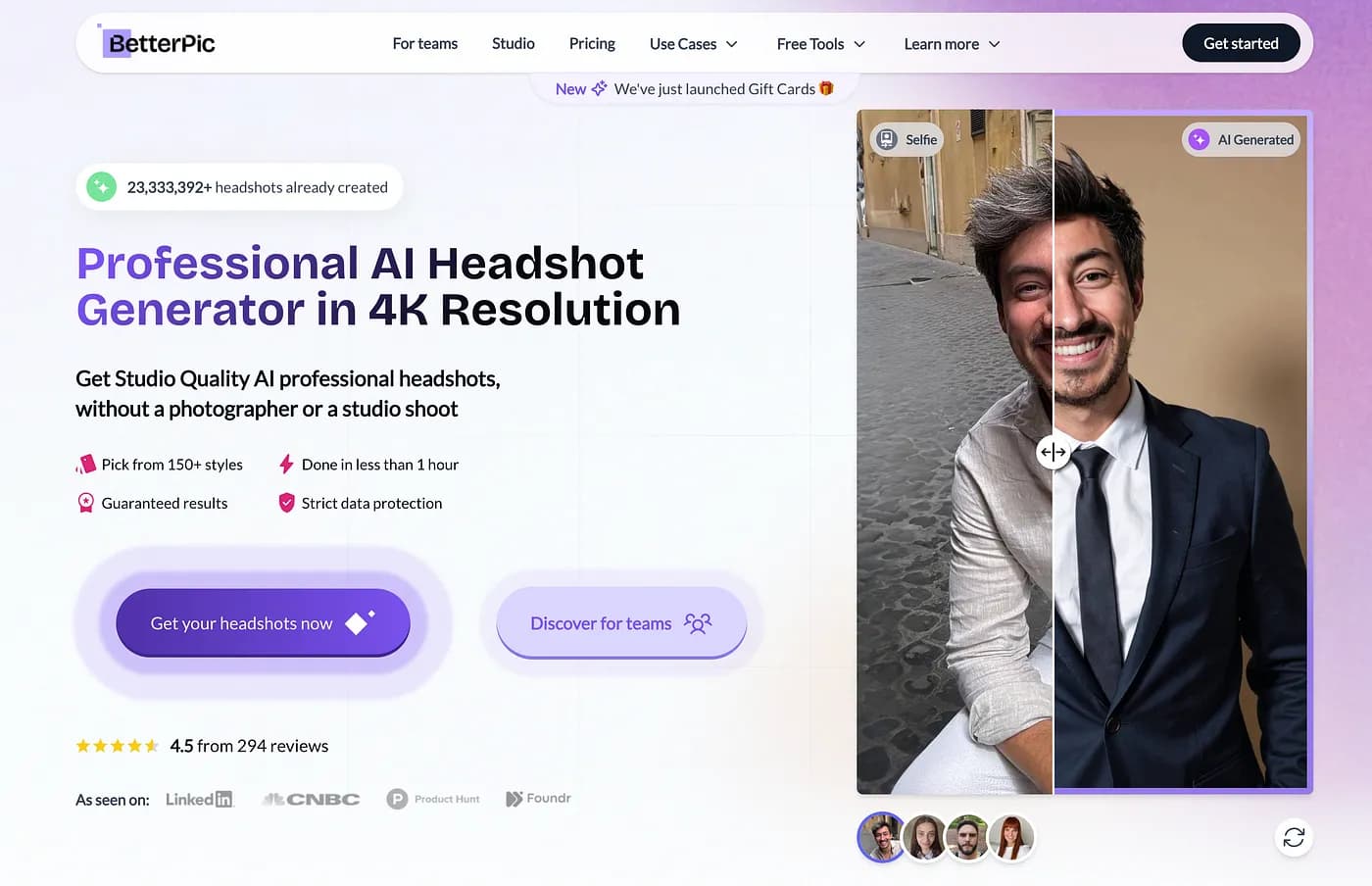
Task: Expand the Use Cases dropdown
Action: coord(693,44)
